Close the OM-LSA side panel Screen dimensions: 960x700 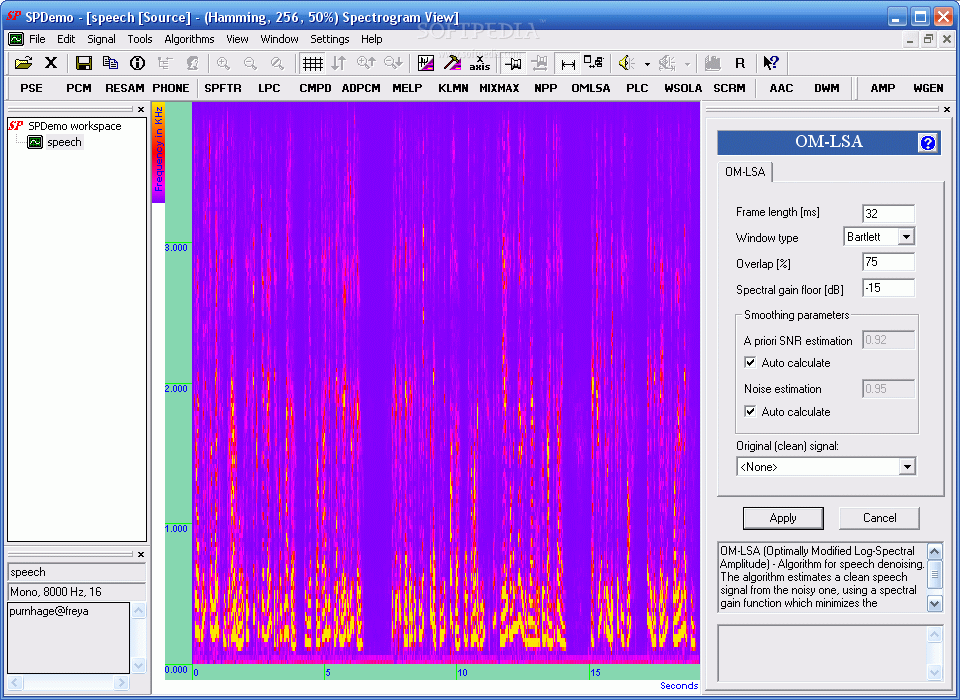pyautogui.click(x=947, y=110)
